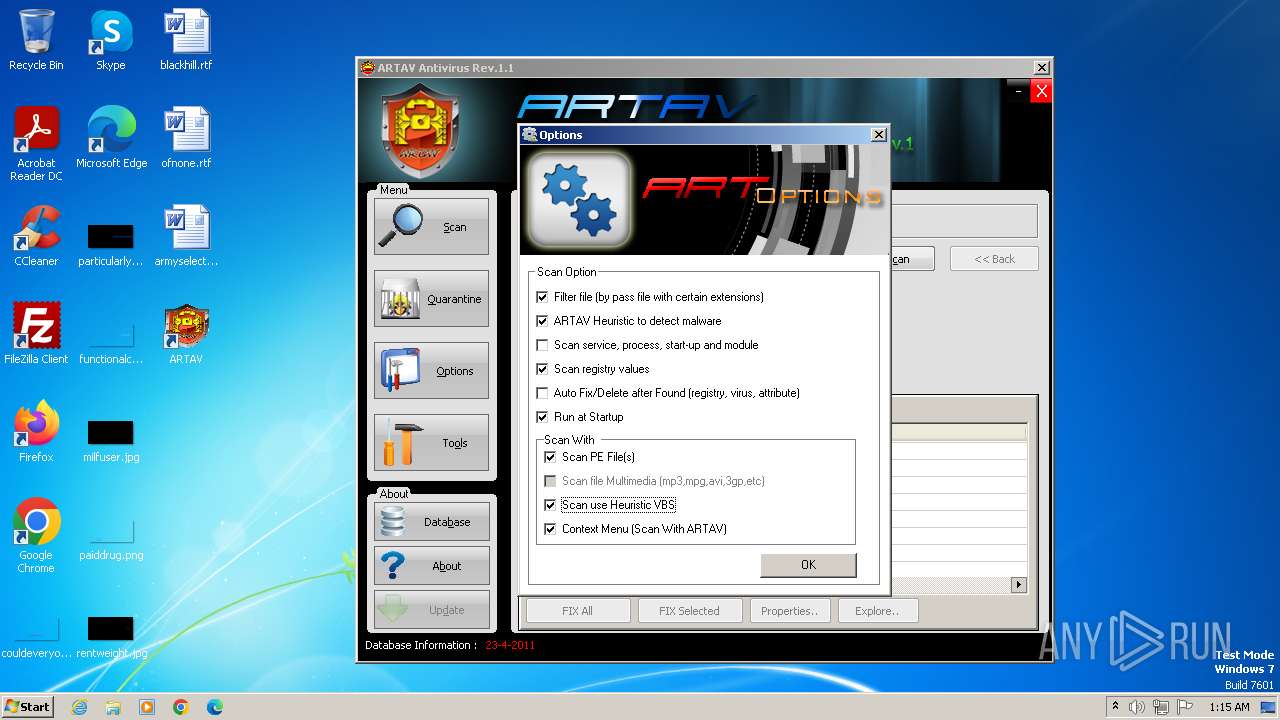Select blackhill.rtf desktop file
1280x720 pixels.
[x=186, y=40]
